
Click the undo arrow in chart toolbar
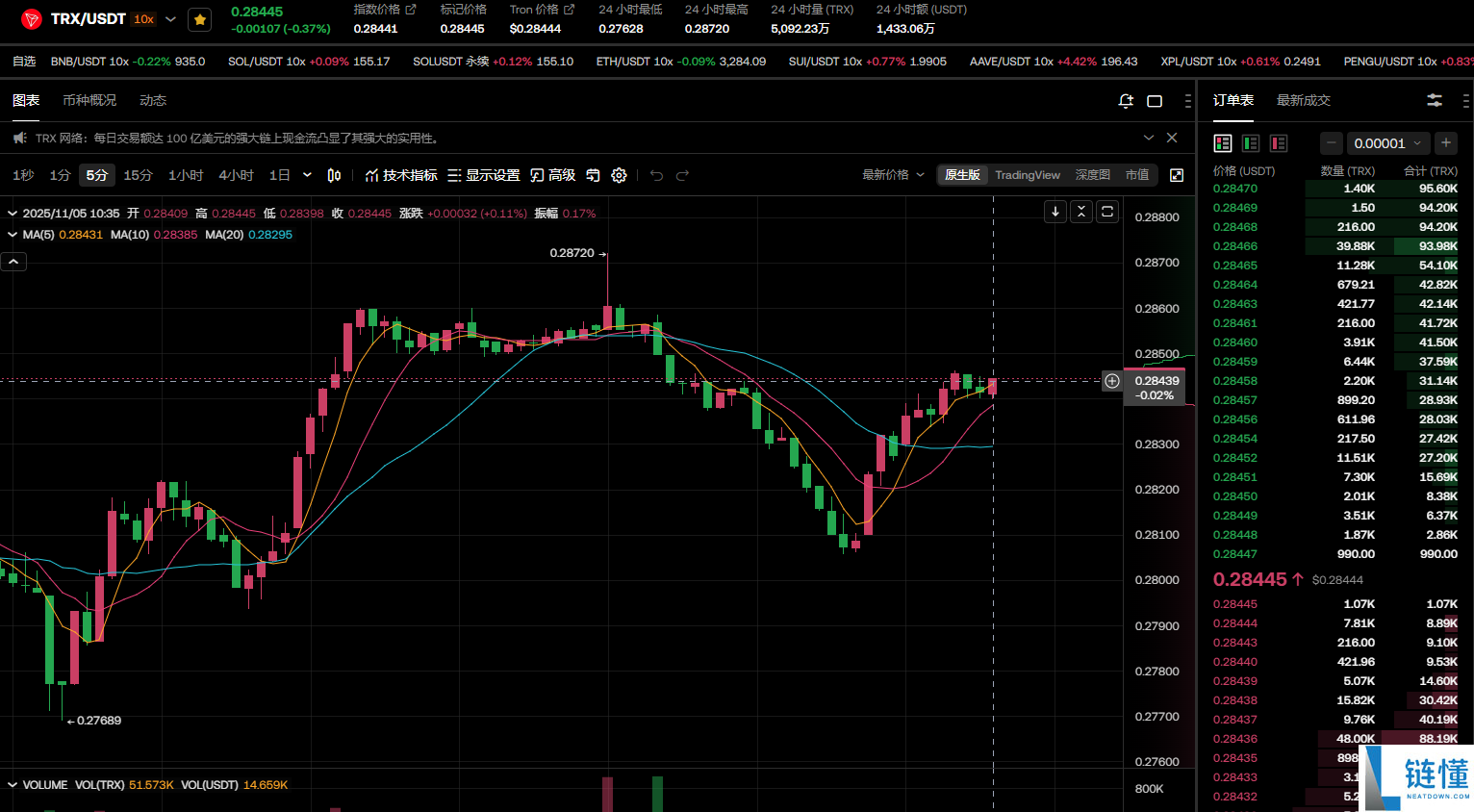click(656, 175)
